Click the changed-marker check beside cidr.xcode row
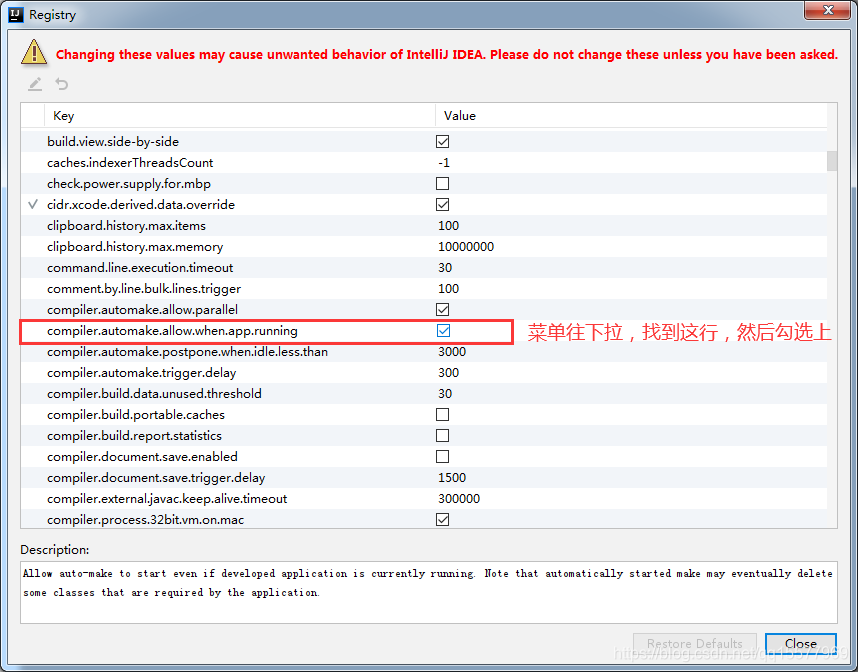The image size is (858, 672). [33, 204]
